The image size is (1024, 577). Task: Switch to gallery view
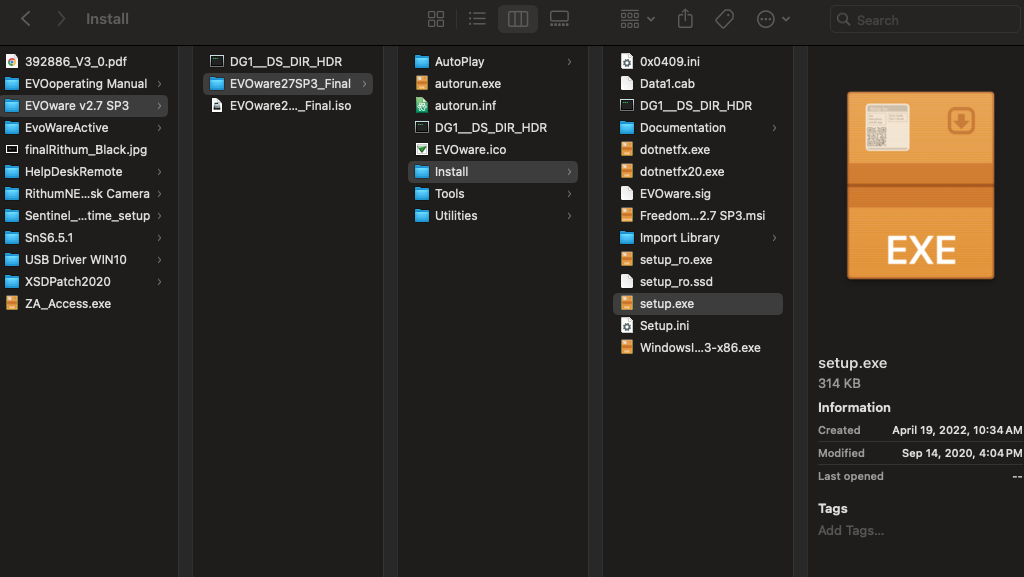coord(559,19)
